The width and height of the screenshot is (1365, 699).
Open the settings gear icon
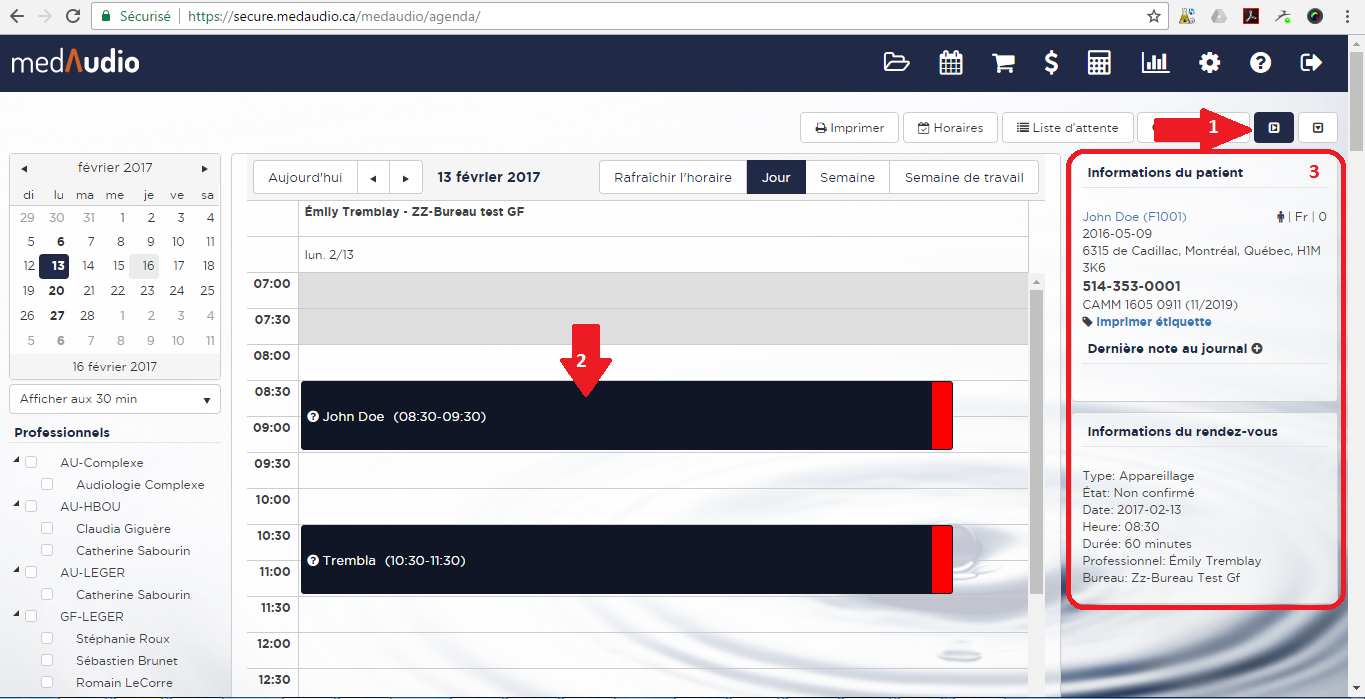pos(1210,63)
